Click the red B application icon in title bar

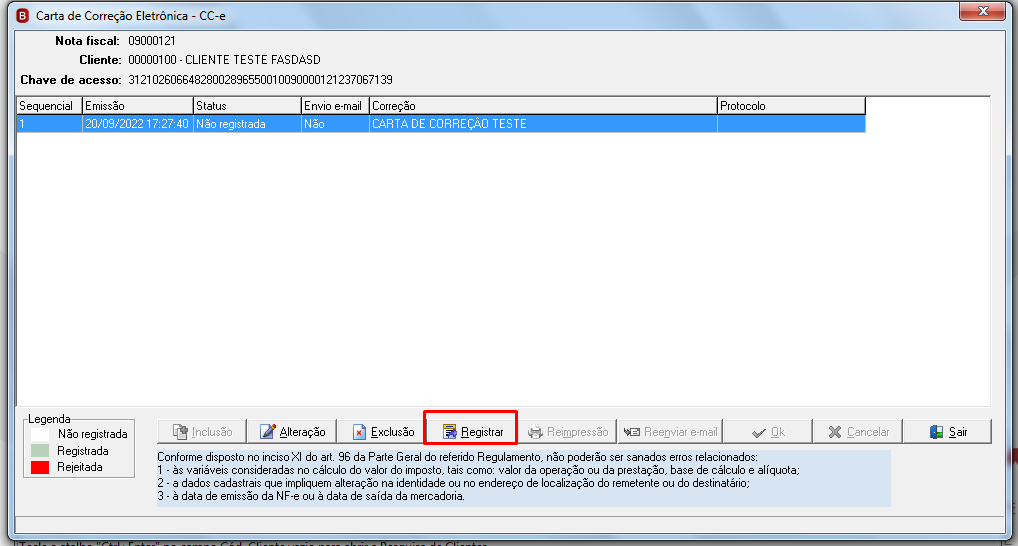click(x=22, y=16)
